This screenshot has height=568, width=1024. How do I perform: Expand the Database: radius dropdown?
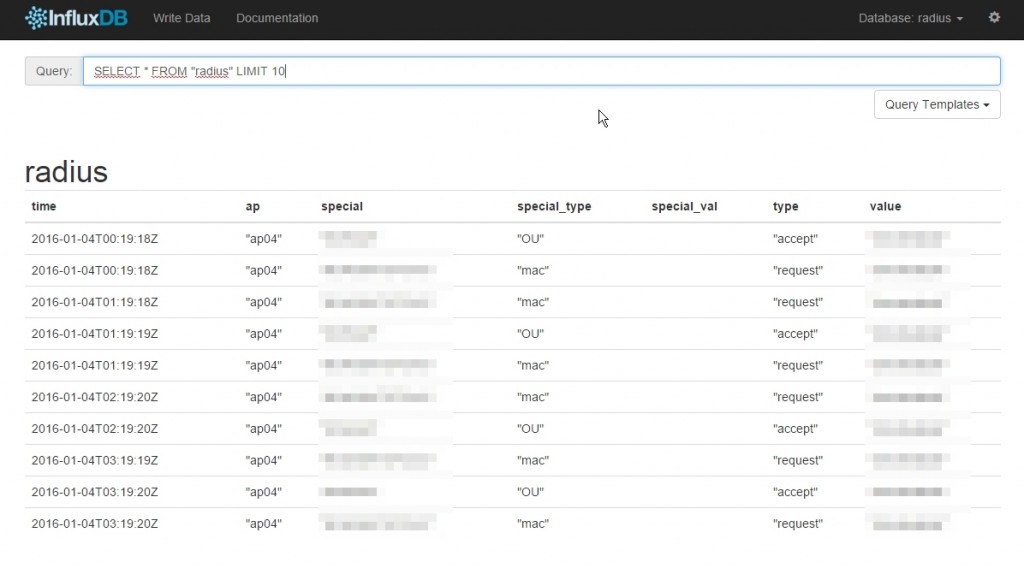(x=910, y=18)
